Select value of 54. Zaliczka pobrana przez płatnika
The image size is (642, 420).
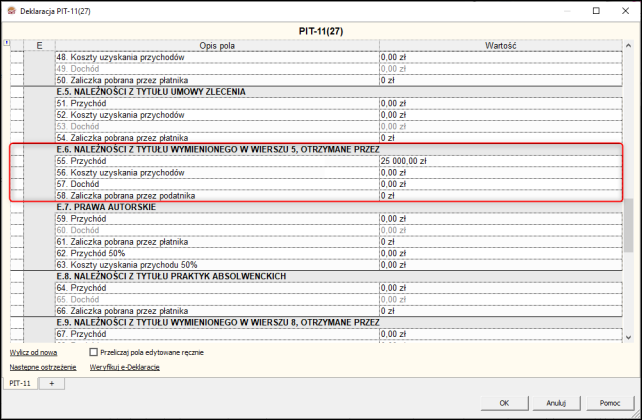(500, 138)
